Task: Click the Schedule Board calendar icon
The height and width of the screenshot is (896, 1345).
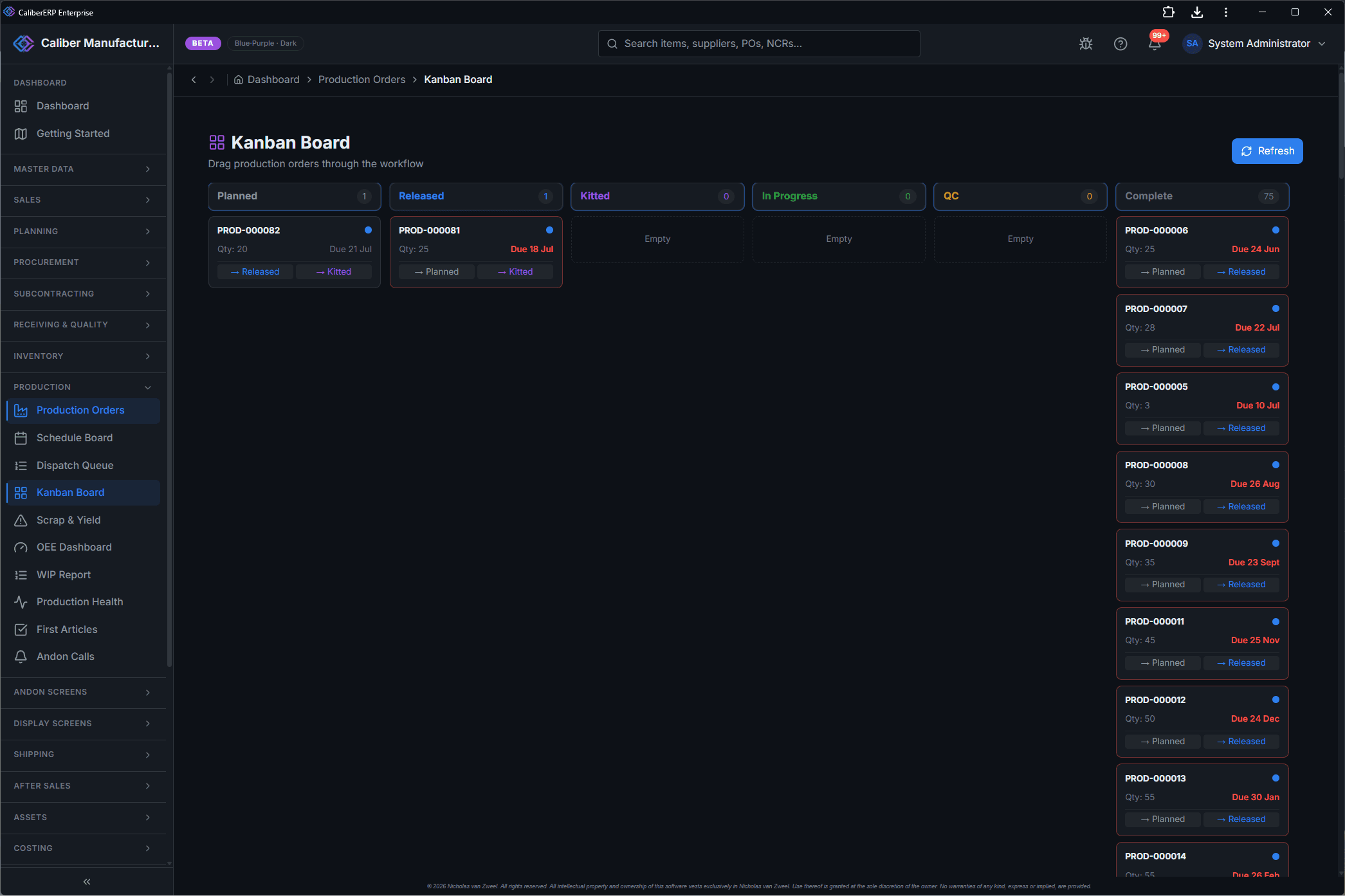Action: 21,438
